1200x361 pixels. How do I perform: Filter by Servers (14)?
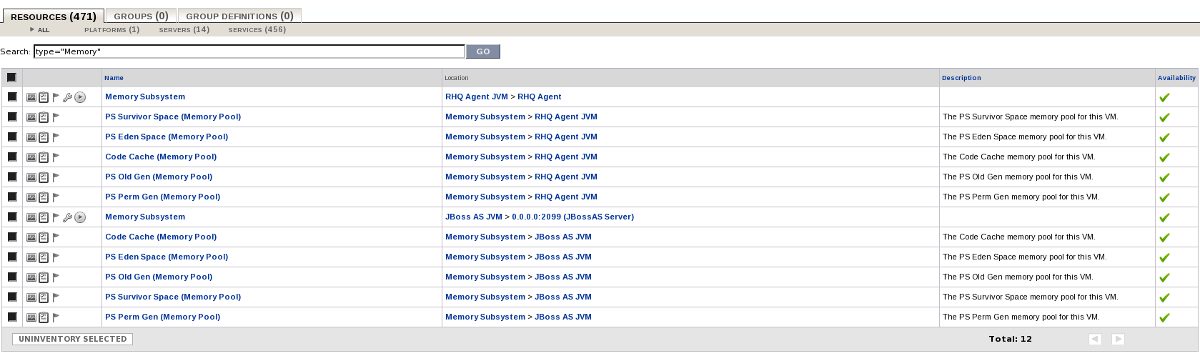tap(184, 30)
